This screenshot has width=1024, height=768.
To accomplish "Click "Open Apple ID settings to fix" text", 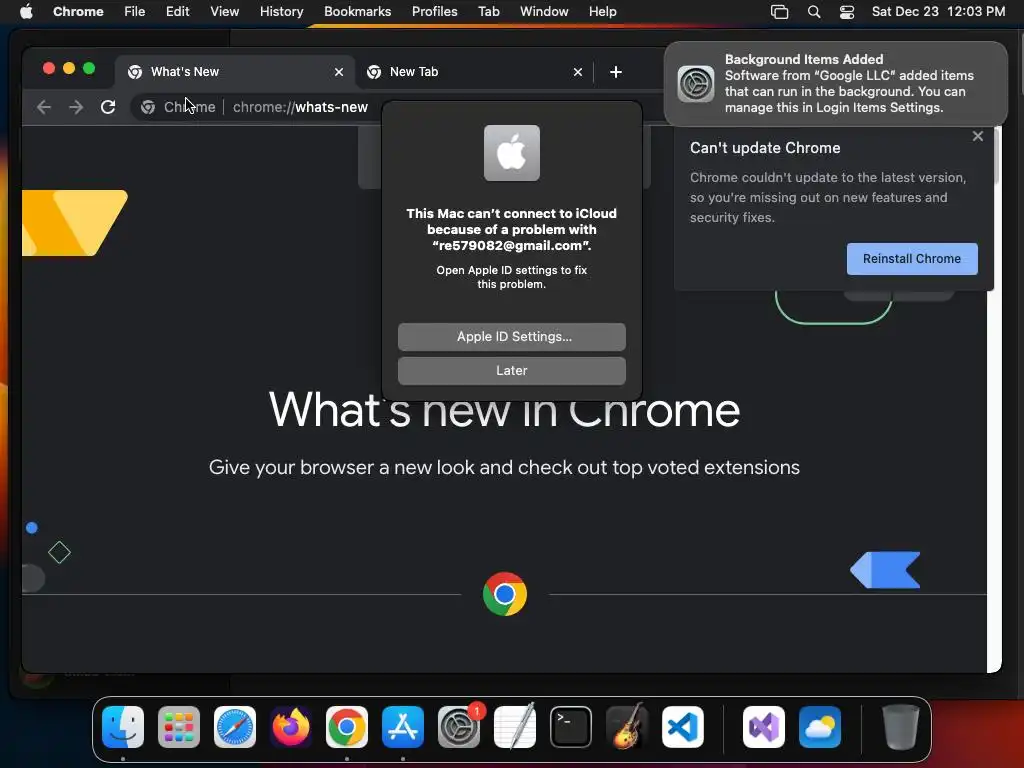I will click(x=512, y=277).
